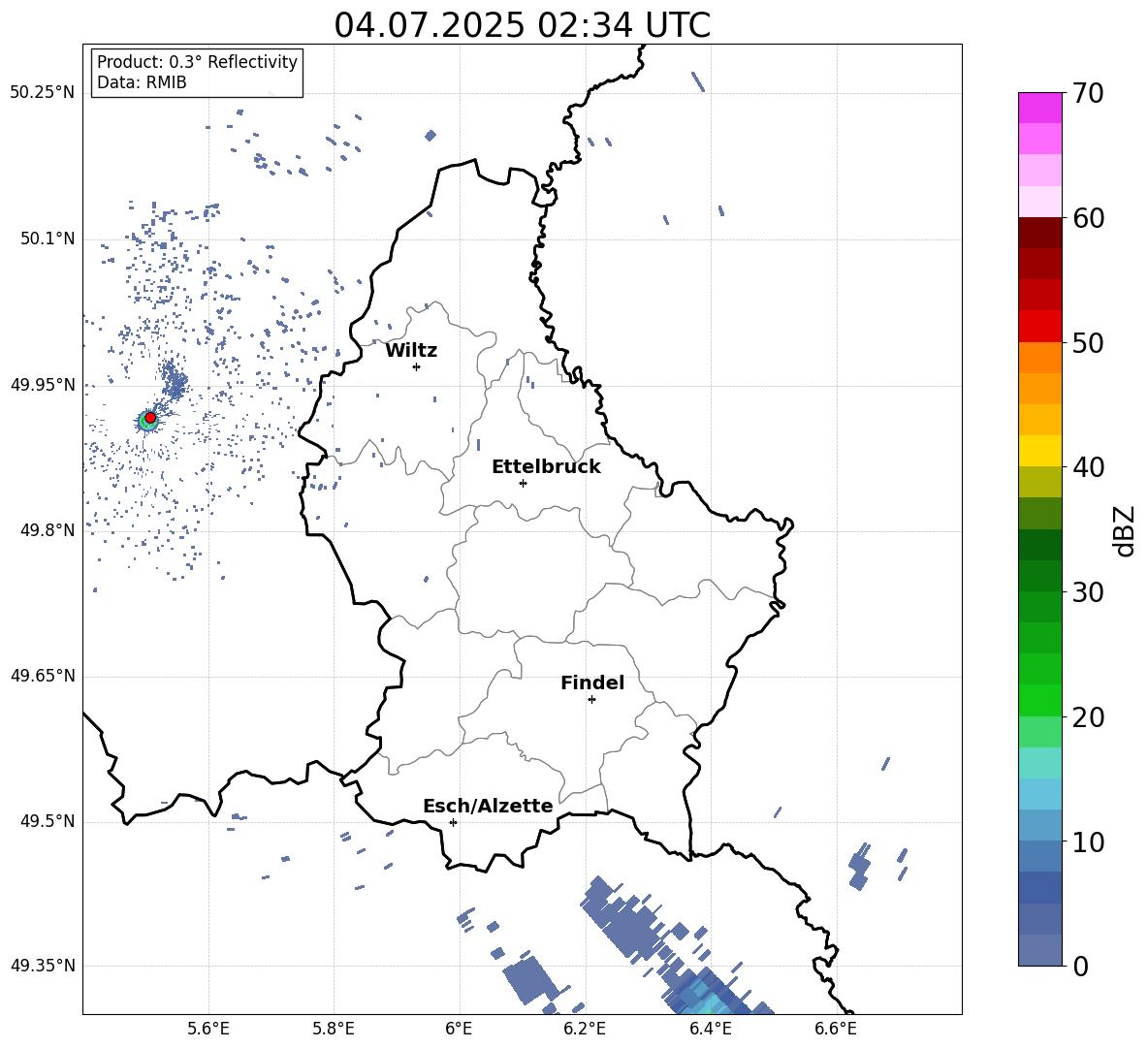Click the 5.6°E longitude label

[208, 1029]
